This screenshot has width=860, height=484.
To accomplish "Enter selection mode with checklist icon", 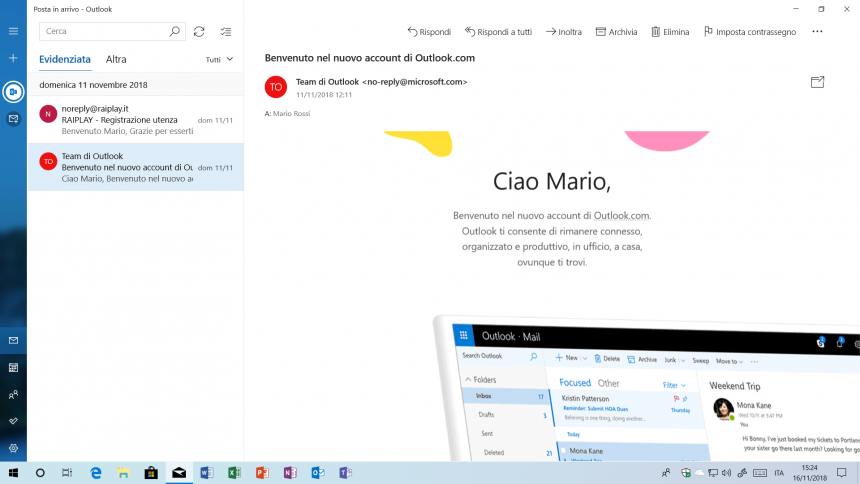I will coord(226,32).
